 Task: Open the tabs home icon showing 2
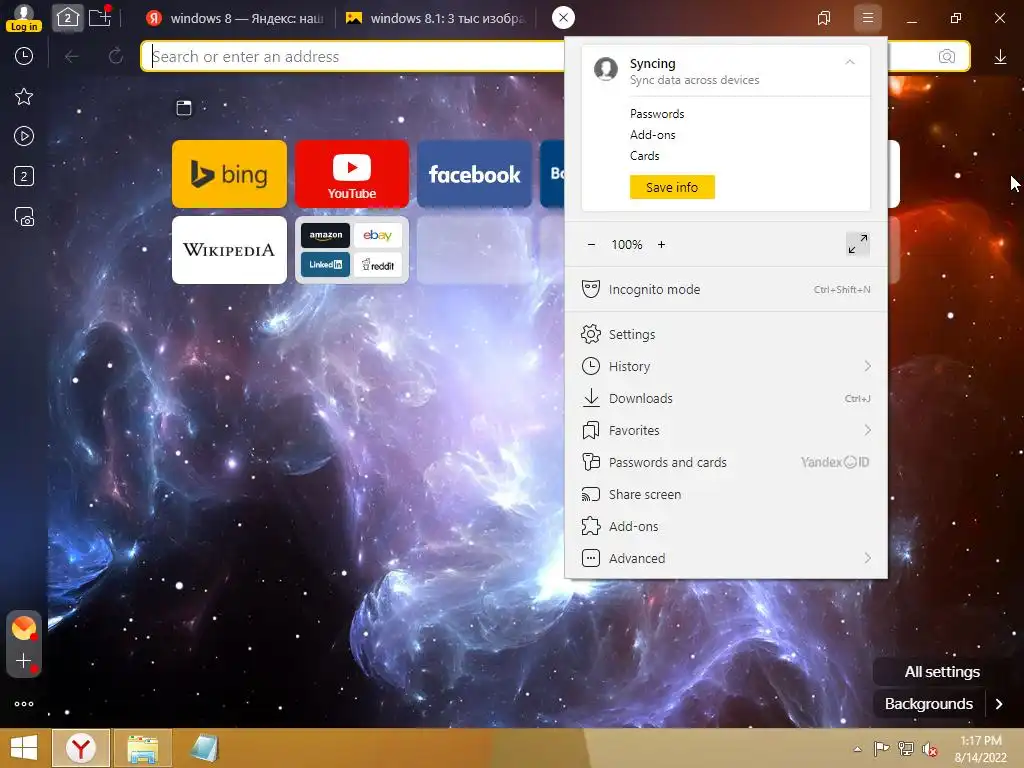point(67,18)
